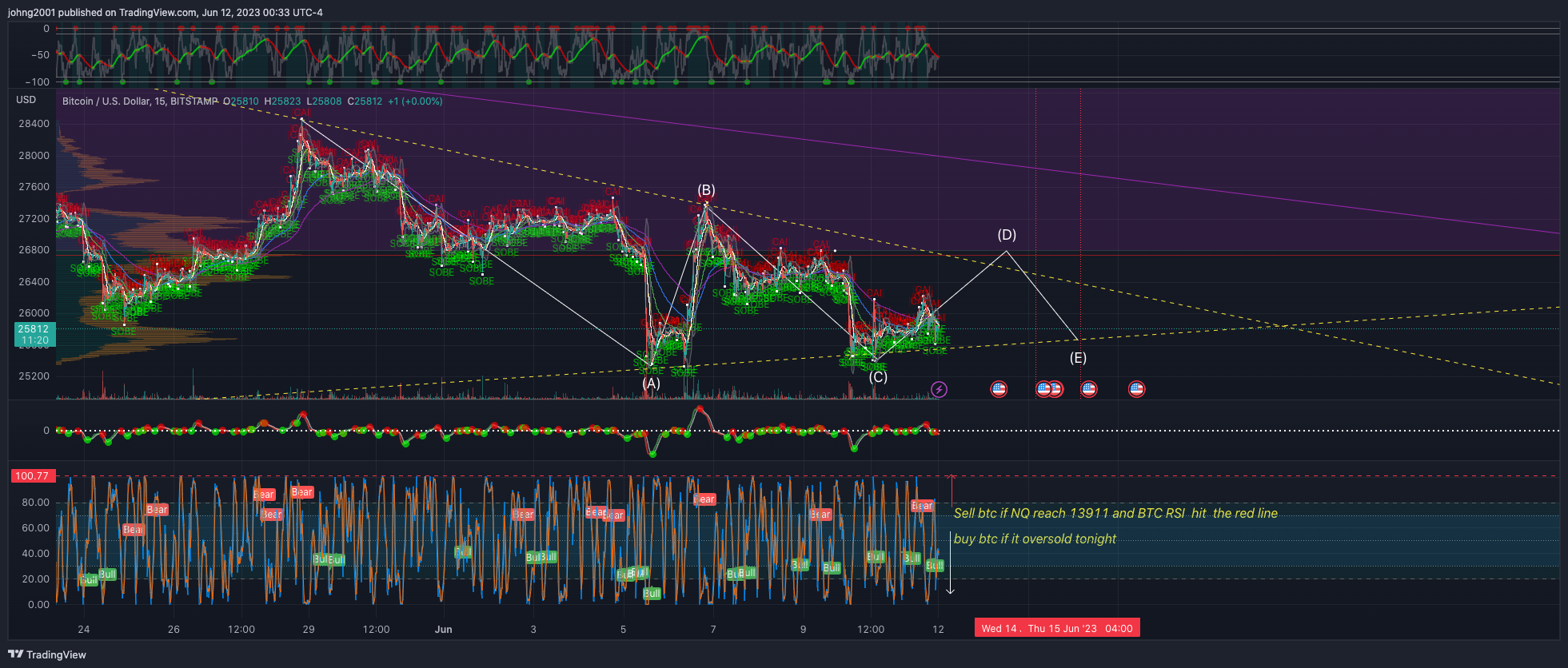Click the red 100.77 RSI value label
The width and height of the screenshot is (1568, 668).
[32, 475]
